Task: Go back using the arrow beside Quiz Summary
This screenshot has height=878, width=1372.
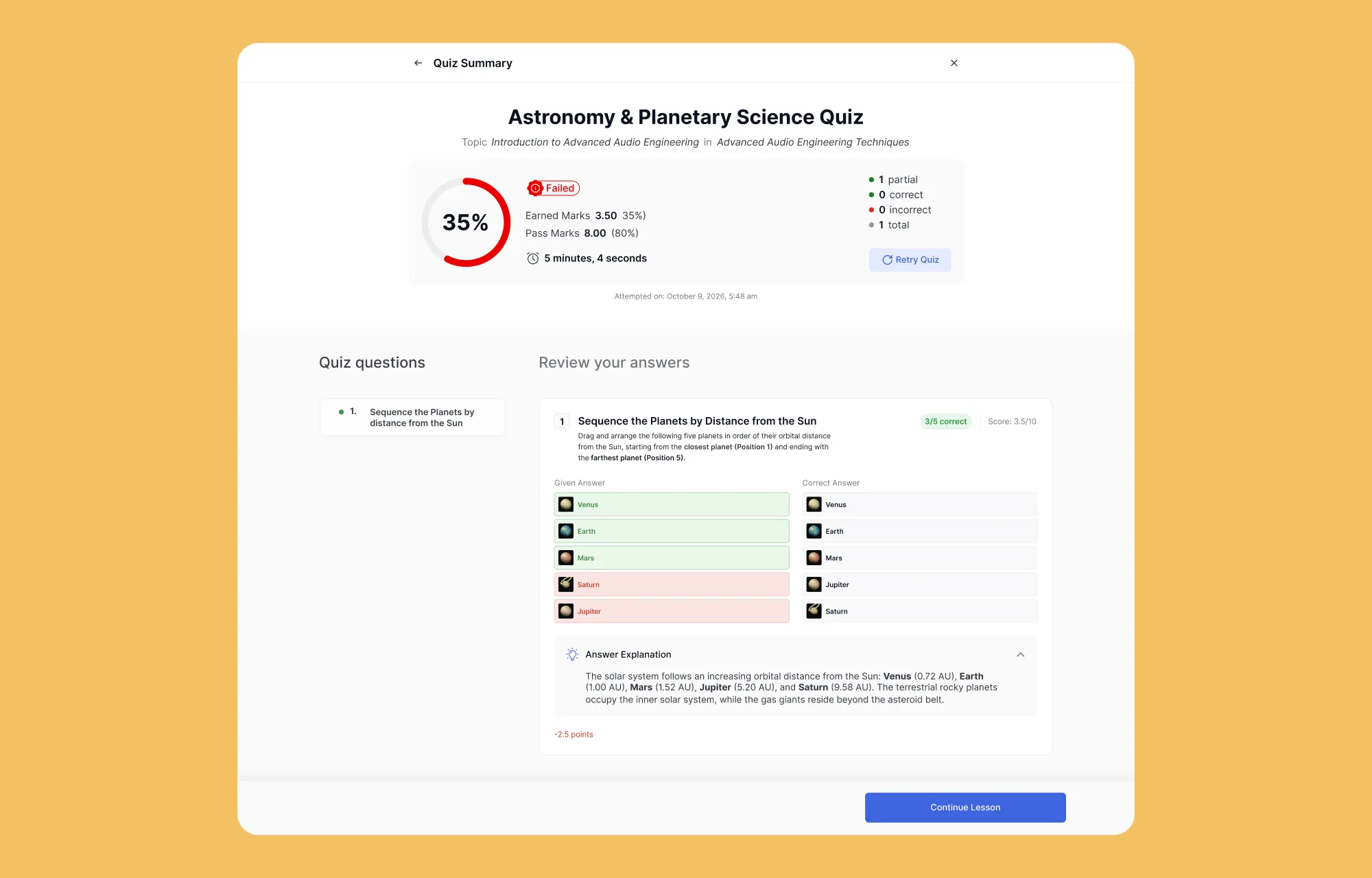Action: click(418, 63)
